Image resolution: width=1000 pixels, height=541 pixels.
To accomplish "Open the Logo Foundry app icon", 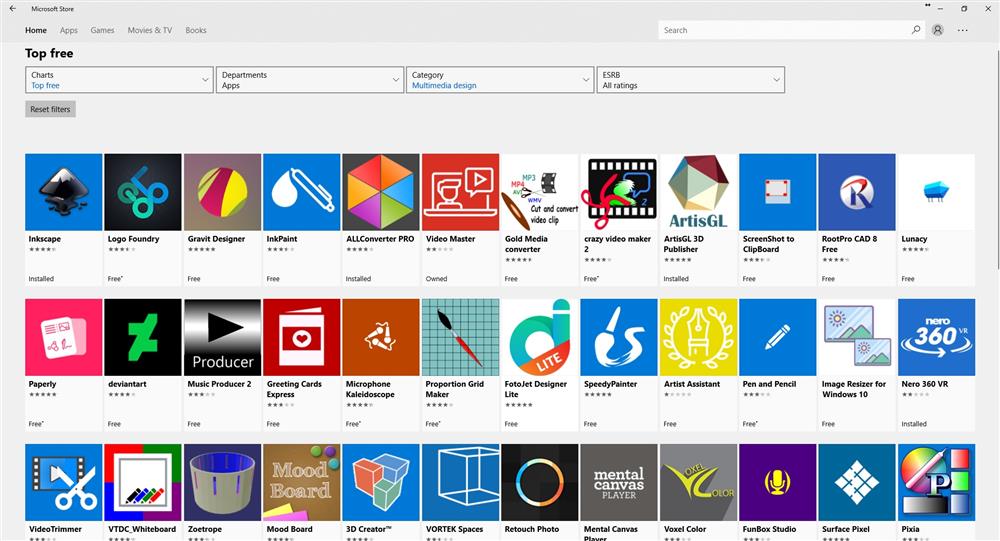I will tap(143, 192).
